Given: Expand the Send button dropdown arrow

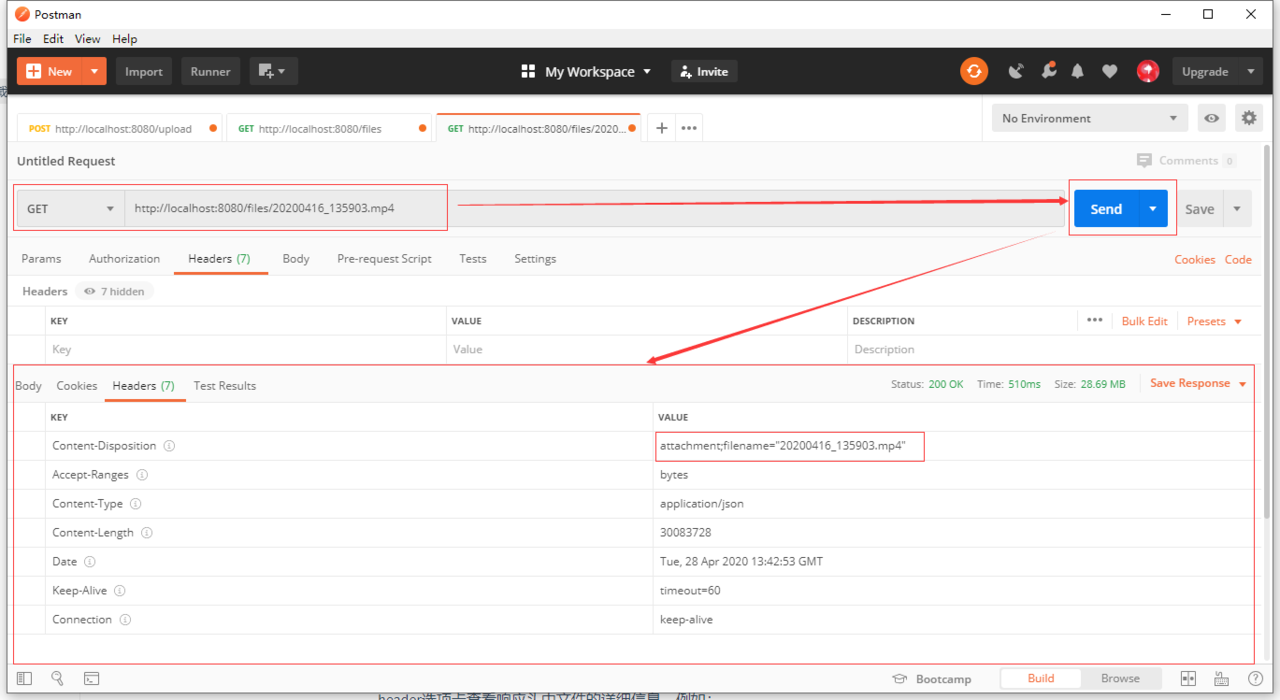Looking at the screenshot, I should [x=1153, y=209].
